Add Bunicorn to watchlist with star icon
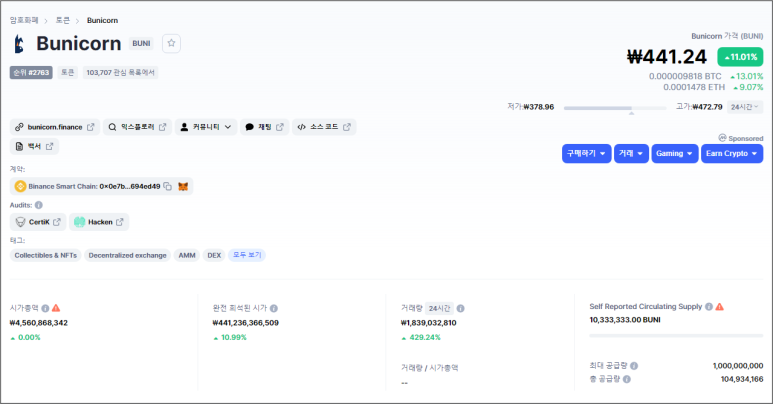The height and width of the screenshot is (404, 773). click(x=171, y=43)
